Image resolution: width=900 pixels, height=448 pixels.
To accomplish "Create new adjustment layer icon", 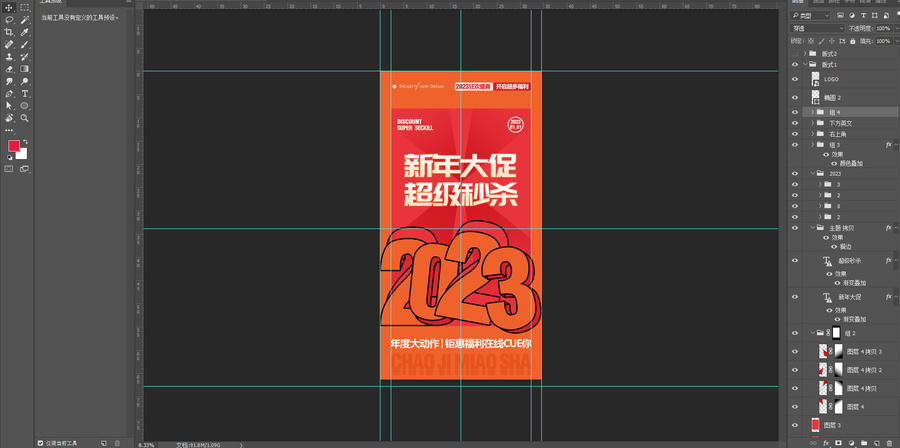I will pos(851,443).
